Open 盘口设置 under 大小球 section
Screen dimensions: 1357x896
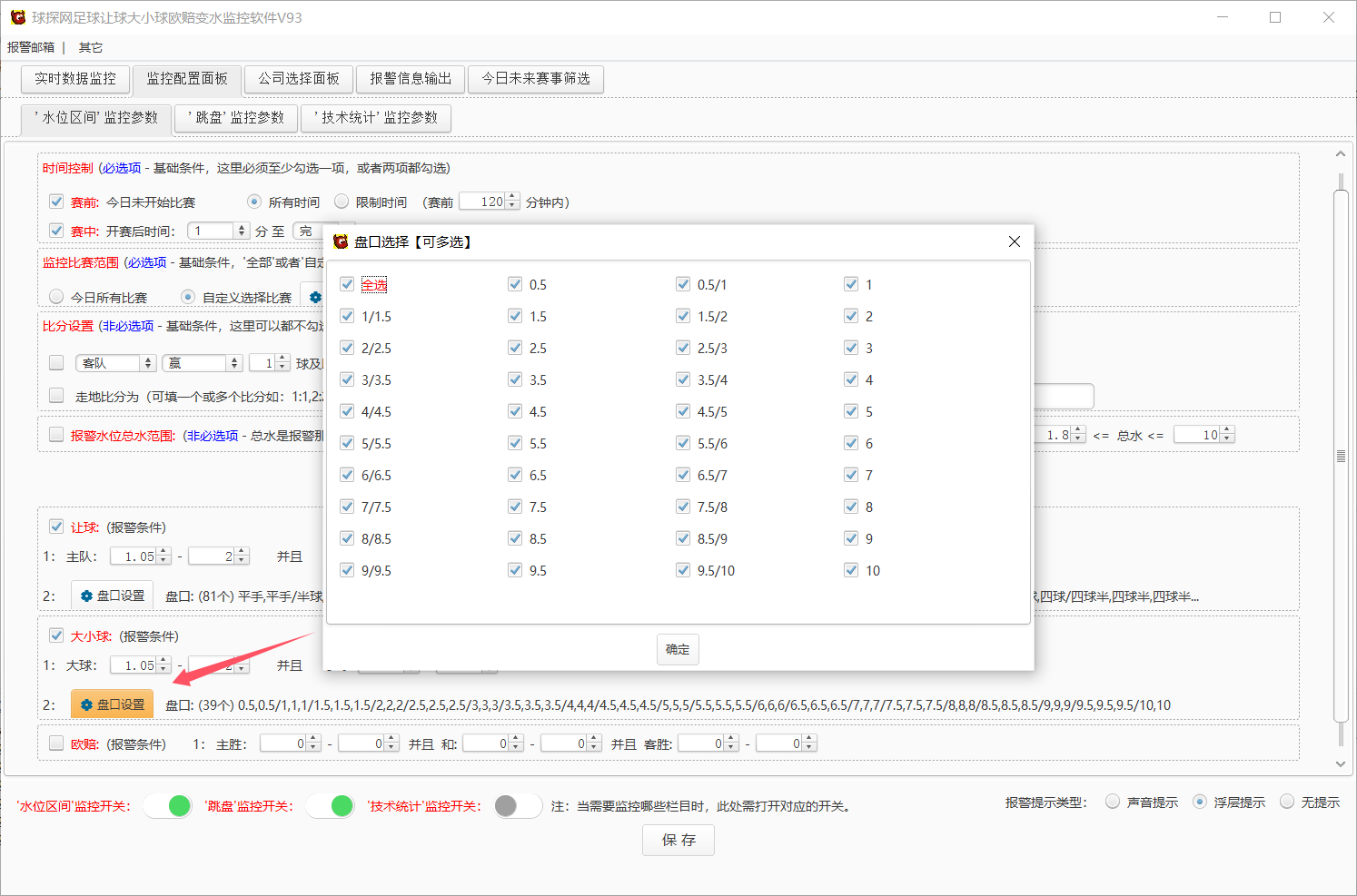click(113, 704)
